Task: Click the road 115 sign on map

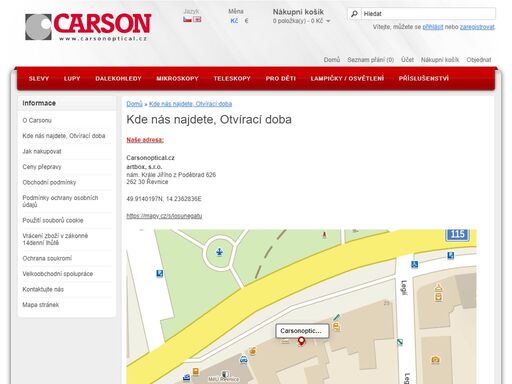Action: 457,235
